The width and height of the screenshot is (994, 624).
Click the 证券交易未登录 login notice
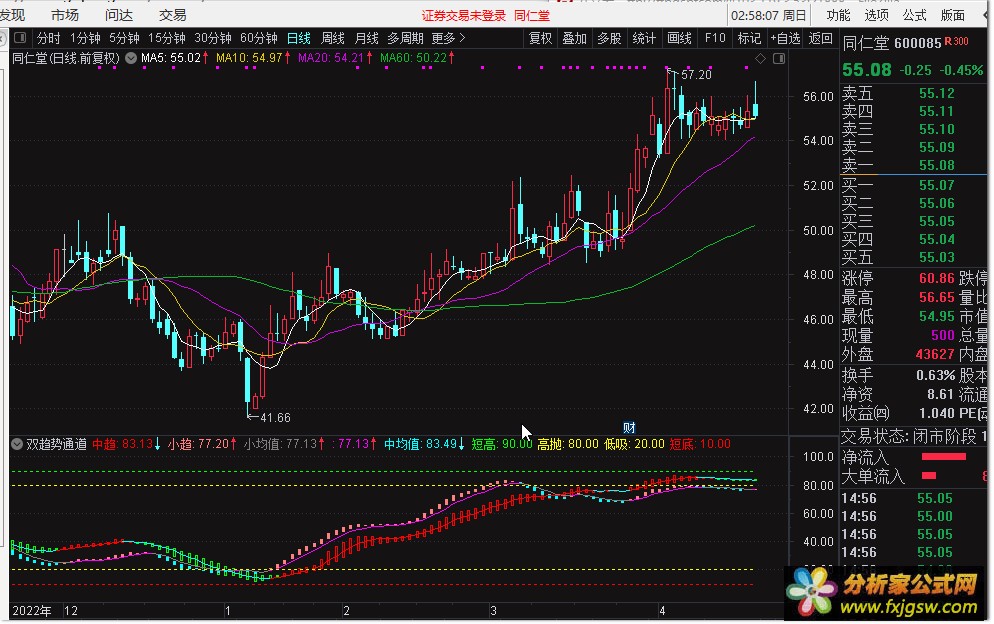pyautogui.click(x=464, y=16)
